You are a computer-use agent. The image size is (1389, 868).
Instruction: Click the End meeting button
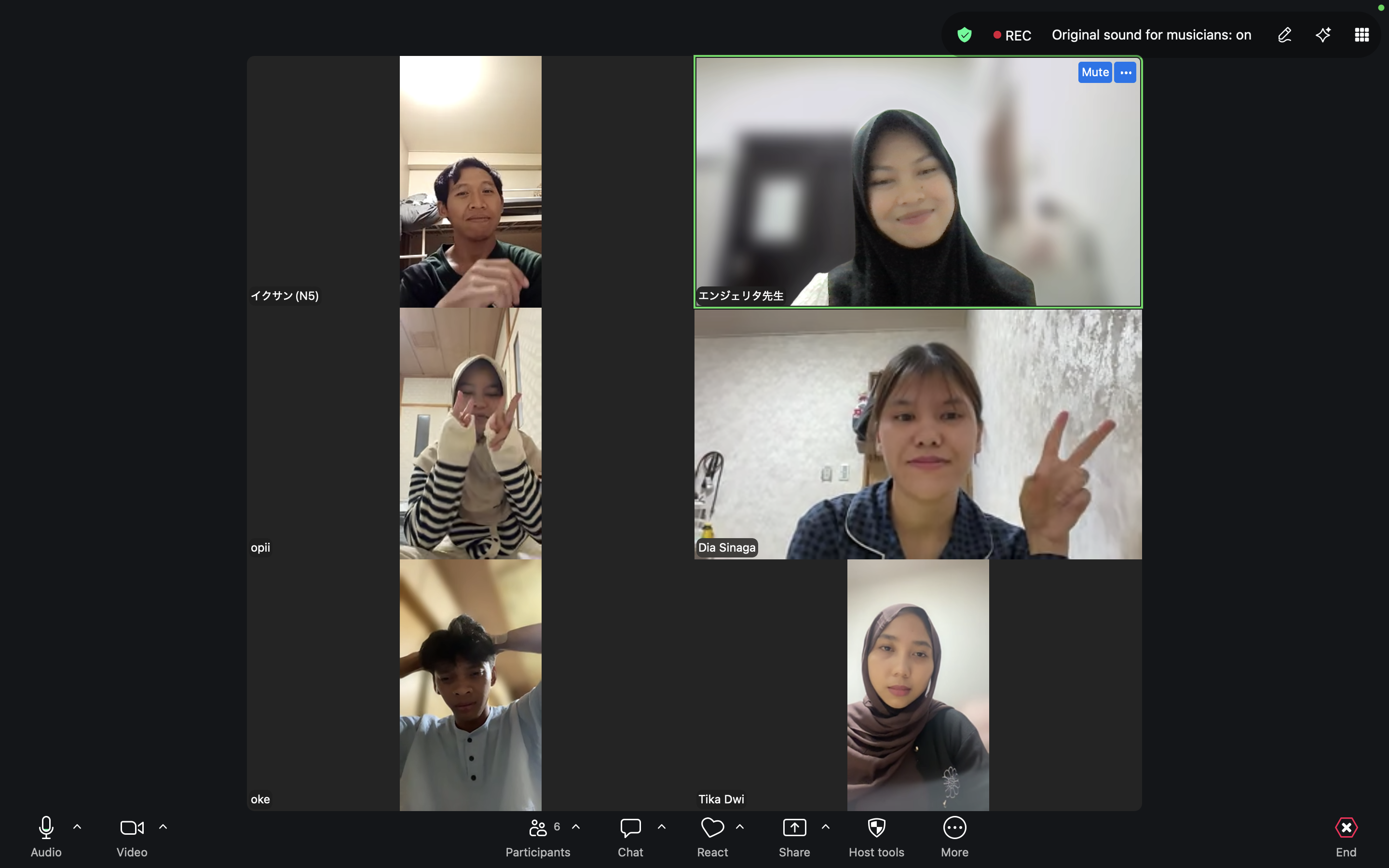pos(1346,837)
